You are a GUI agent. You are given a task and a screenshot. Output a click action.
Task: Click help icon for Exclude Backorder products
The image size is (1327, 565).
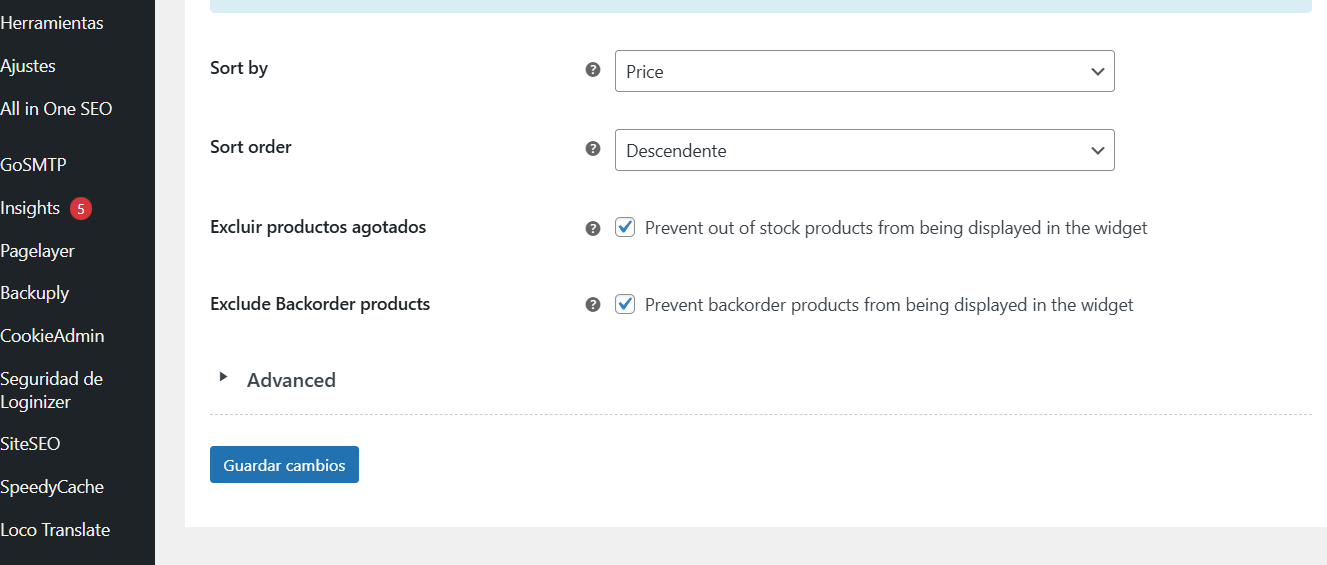593,305
